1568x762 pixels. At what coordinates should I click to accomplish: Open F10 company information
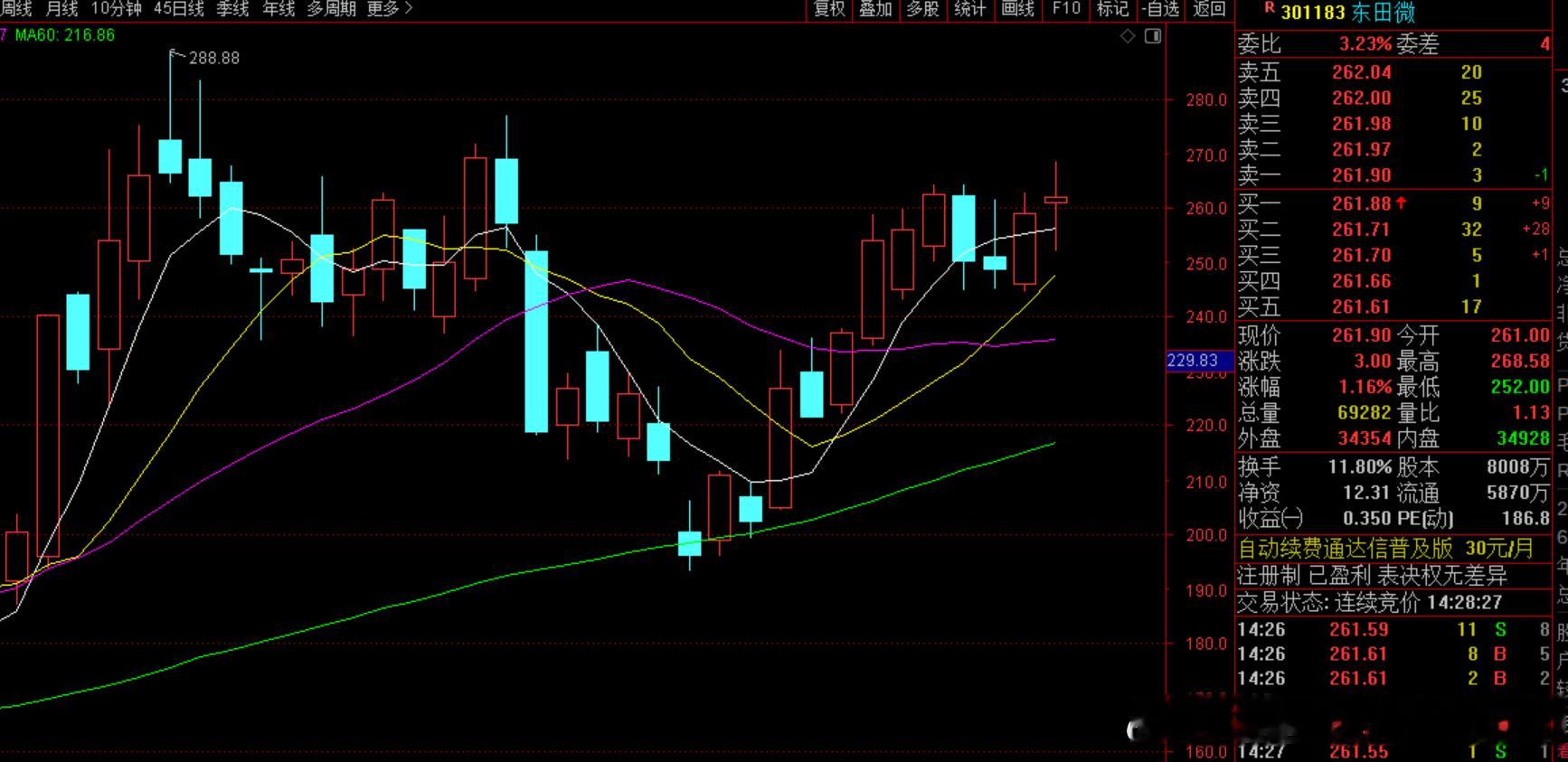coord(1066,9)
